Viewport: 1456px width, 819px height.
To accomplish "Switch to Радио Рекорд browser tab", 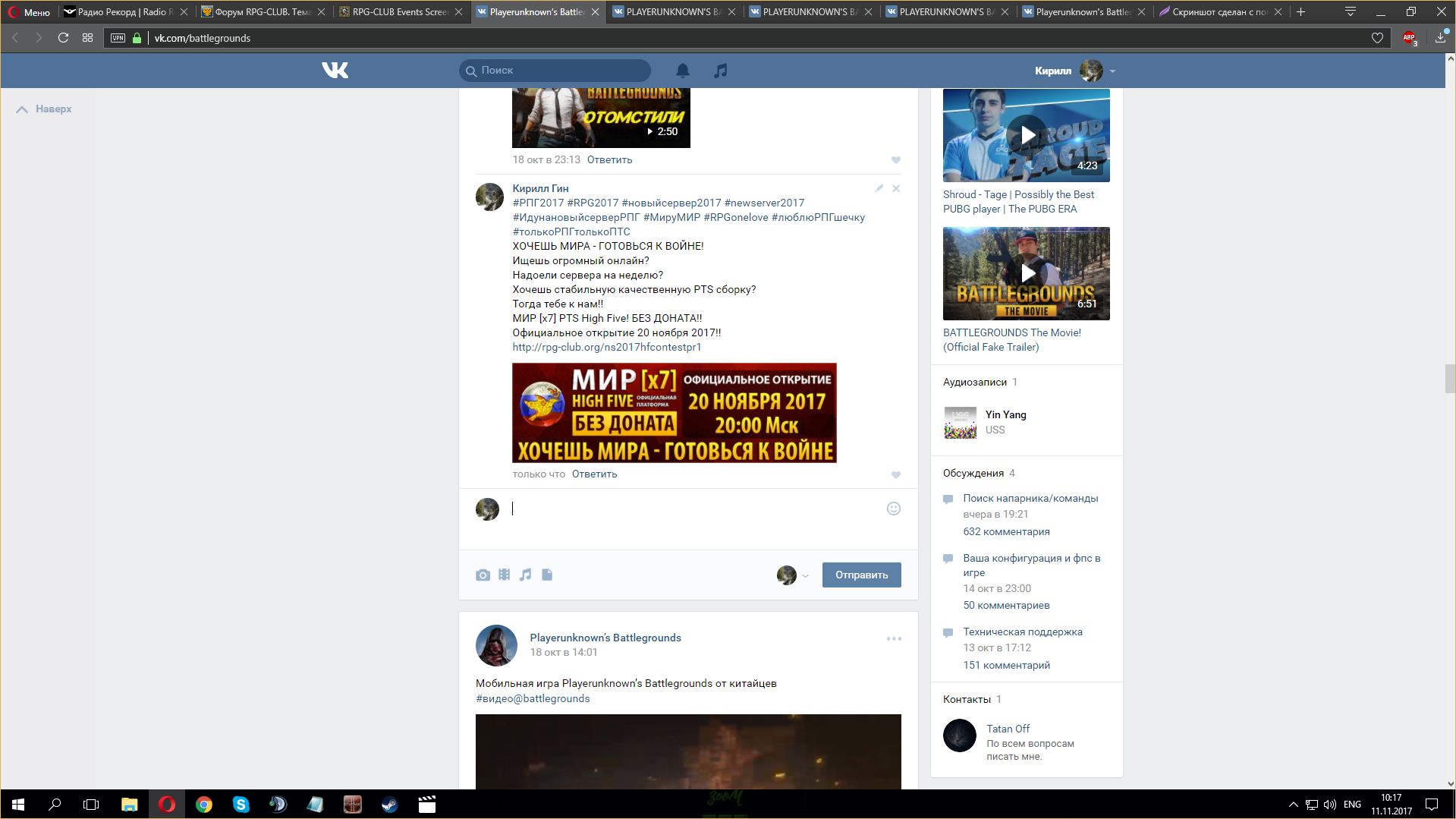I will pyautogui.click(x=125, y=12).
